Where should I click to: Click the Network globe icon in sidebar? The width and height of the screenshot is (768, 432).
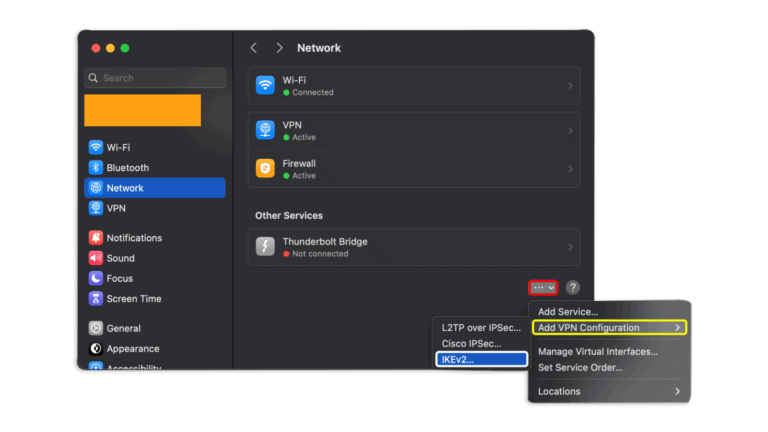click(x=96, y=188)
